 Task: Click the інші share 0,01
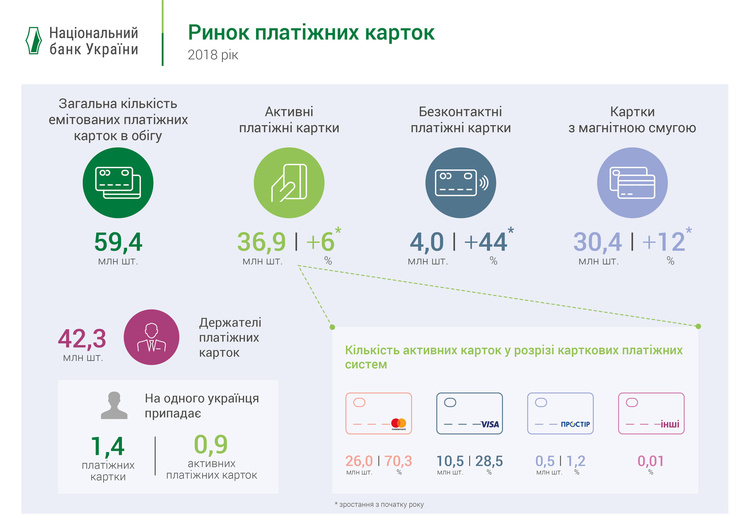pyautogui.click(x=651, y=461)
